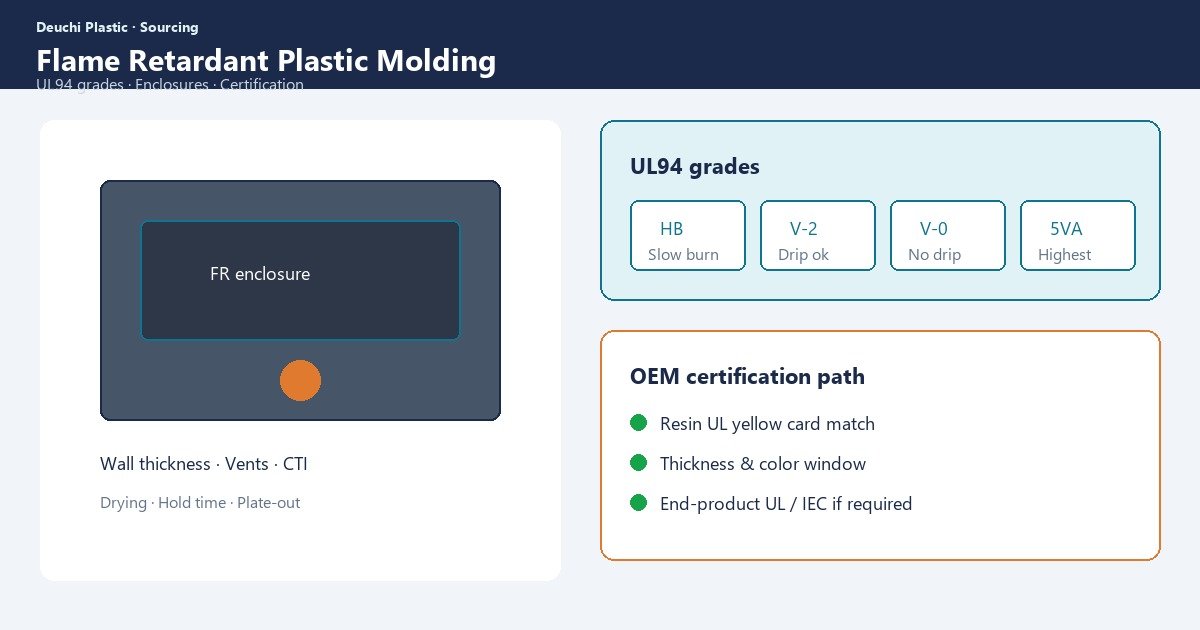Click the OEM certification path heading
Screen dimensions: 1200x630
tap(747, 377)
